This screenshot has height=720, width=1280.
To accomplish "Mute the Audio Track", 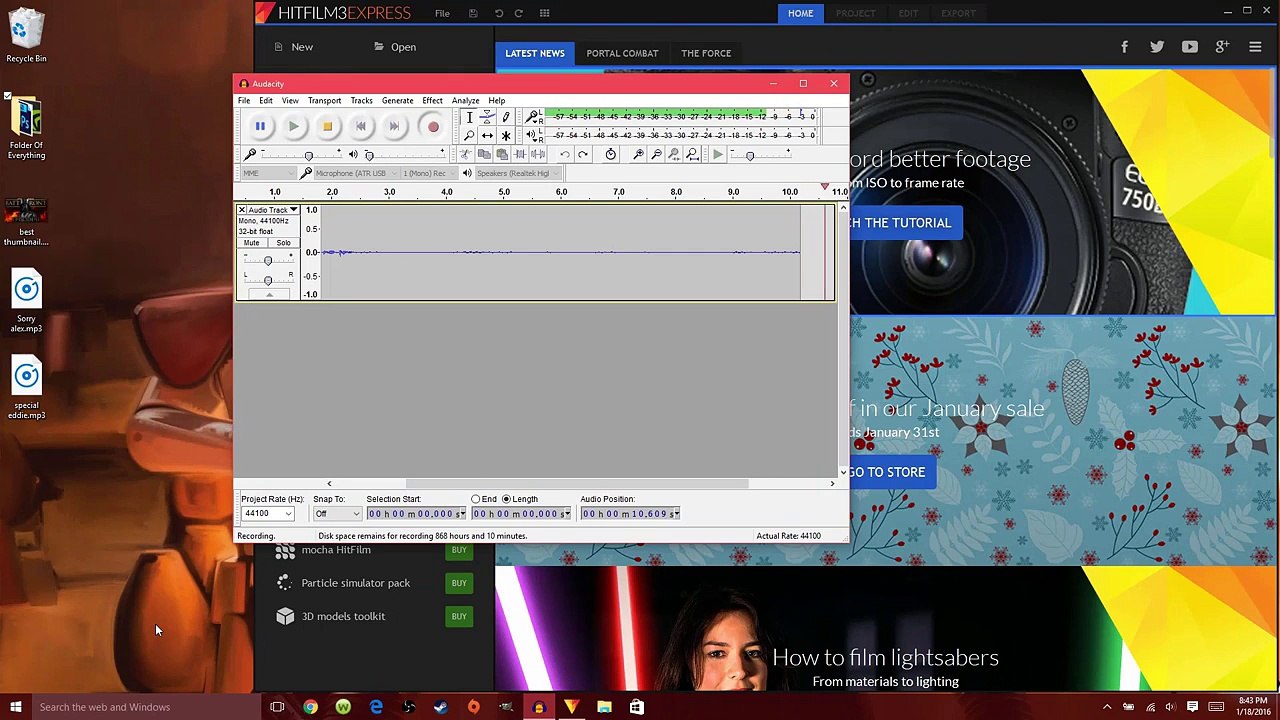I will [x=252, y=243].
